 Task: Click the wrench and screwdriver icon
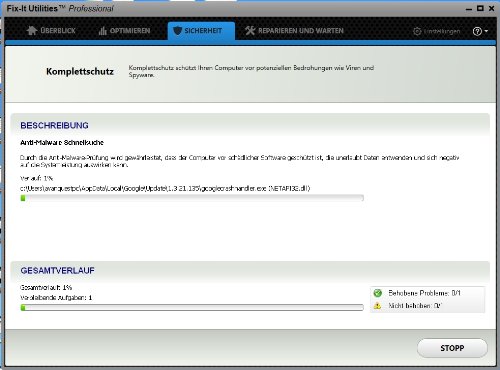(x=250, y=31)
